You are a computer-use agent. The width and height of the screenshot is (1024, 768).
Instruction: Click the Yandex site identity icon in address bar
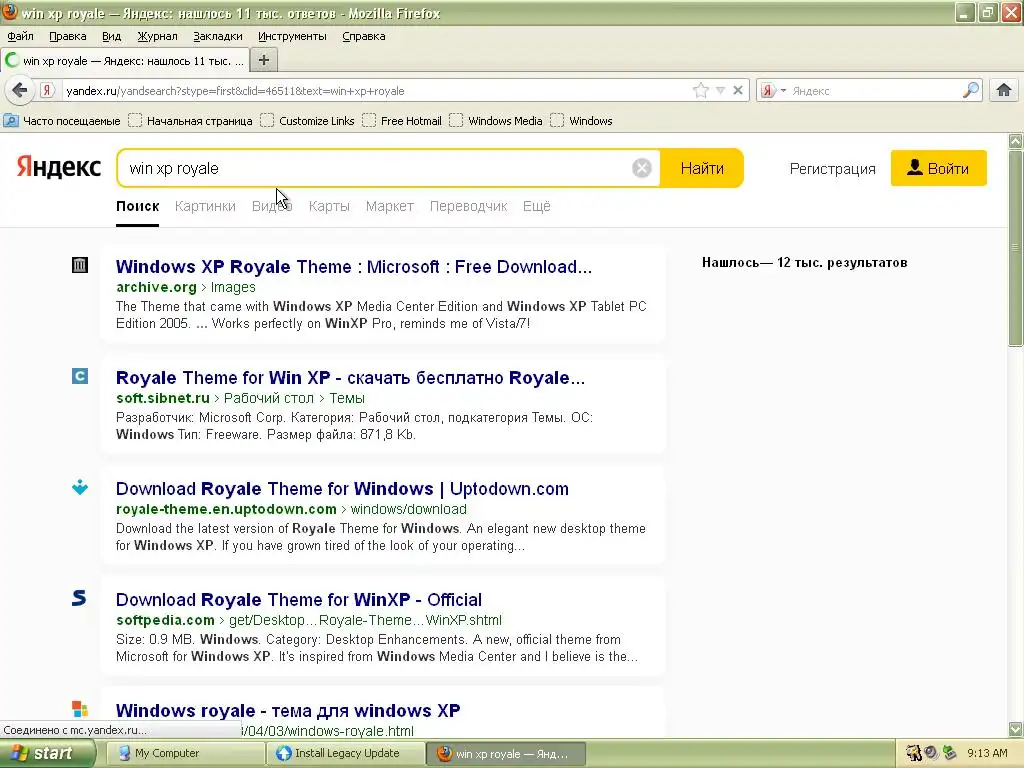tap(47, 90)
